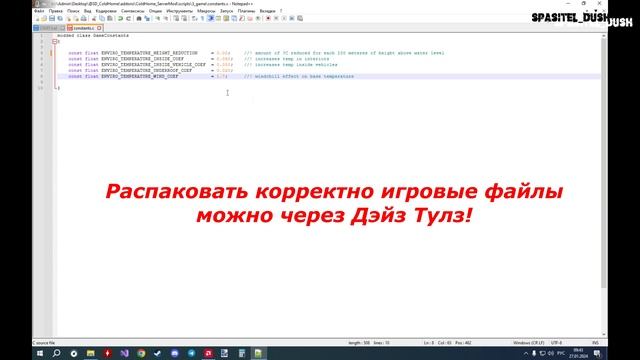This screenshot has width=640, height=360.
Task: Click the Print toolbar icon
Action: [x=84, y=18]
